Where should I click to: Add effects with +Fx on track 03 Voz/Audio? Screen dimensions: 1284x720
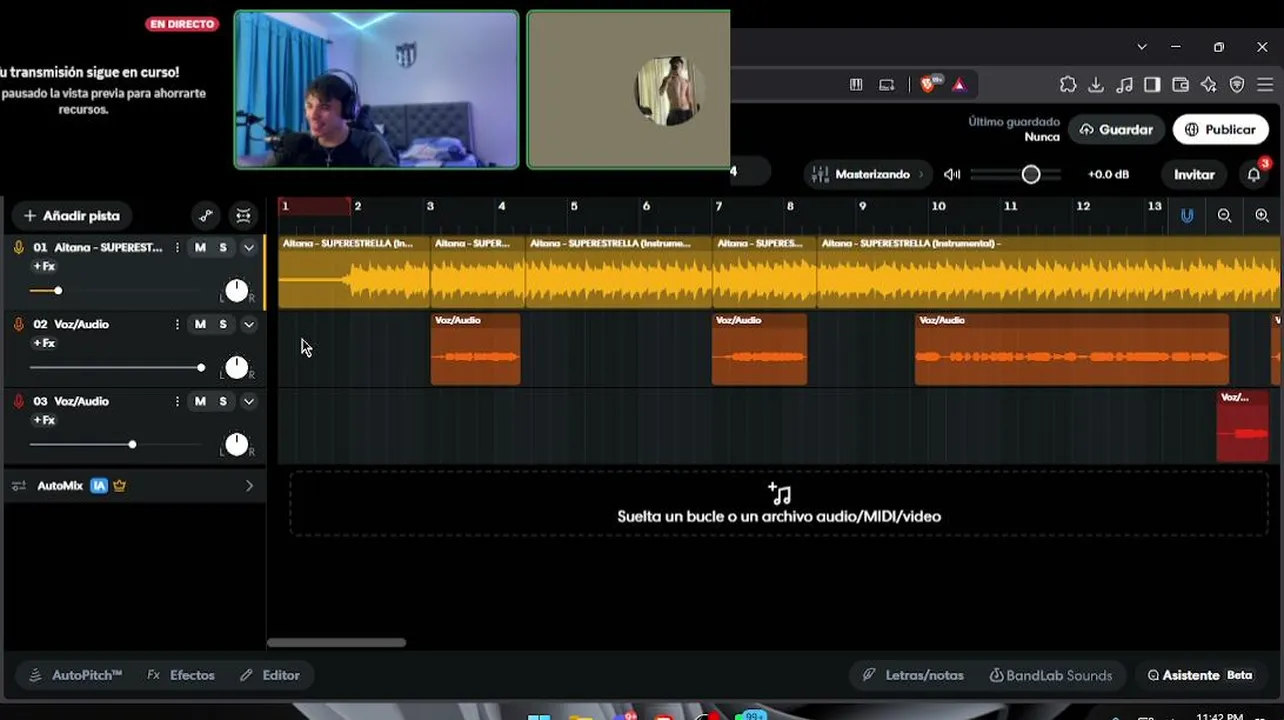pos(44,420)
